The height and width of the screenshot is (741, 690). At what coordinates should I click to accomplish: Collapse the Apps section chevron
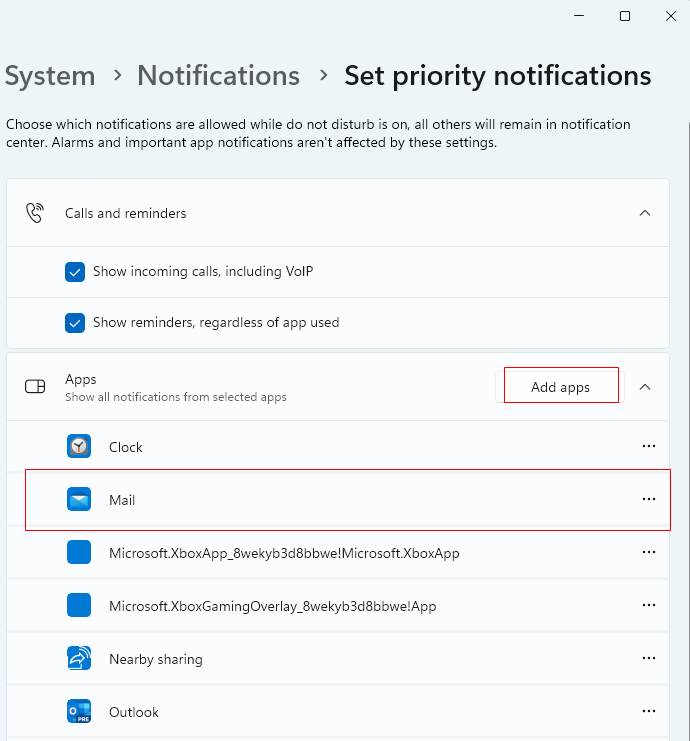coord(645,387)
